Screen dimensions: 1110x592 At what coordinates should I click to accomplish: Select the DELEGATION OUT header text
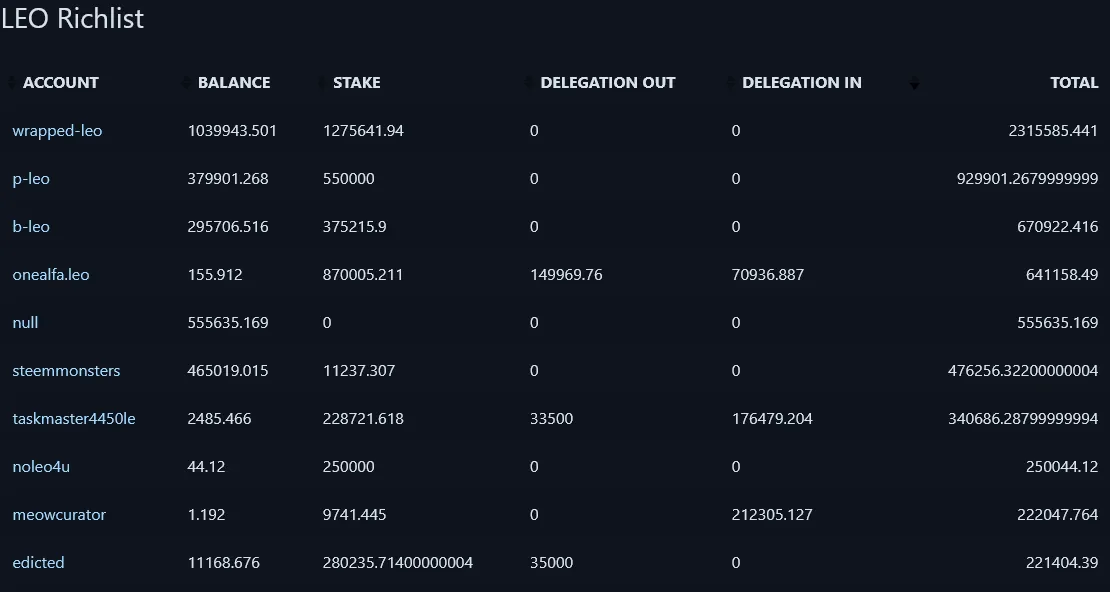click(608, 83)
